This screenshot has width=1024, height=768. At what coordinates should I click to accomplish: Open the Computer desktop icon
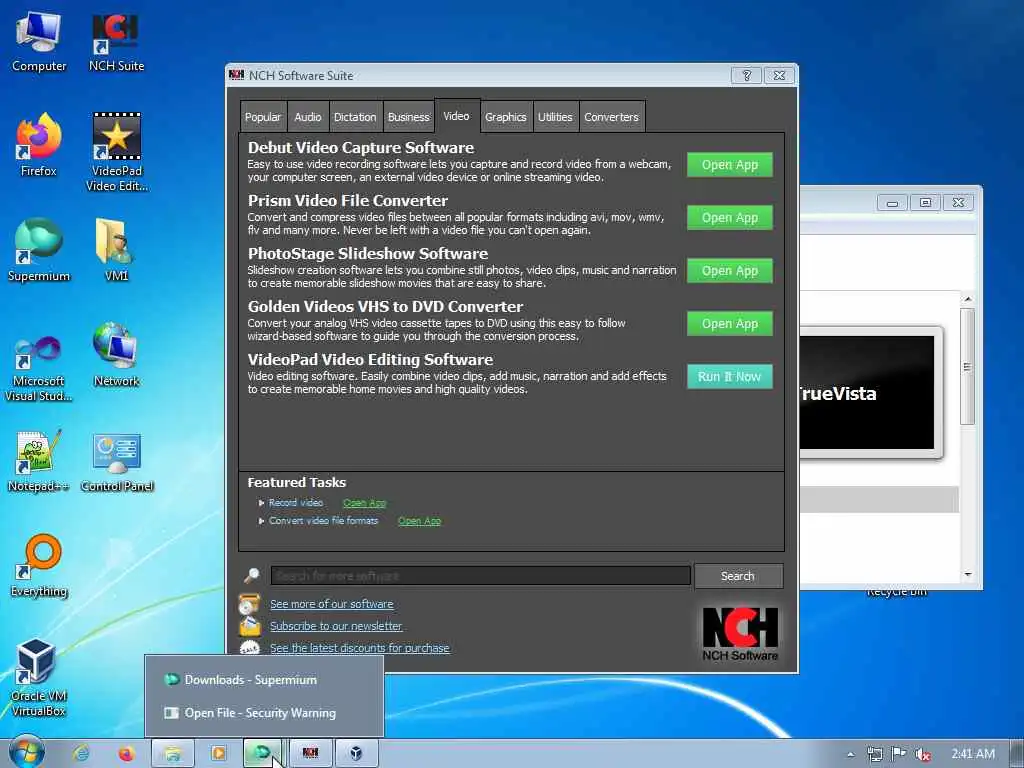point(39,42)
